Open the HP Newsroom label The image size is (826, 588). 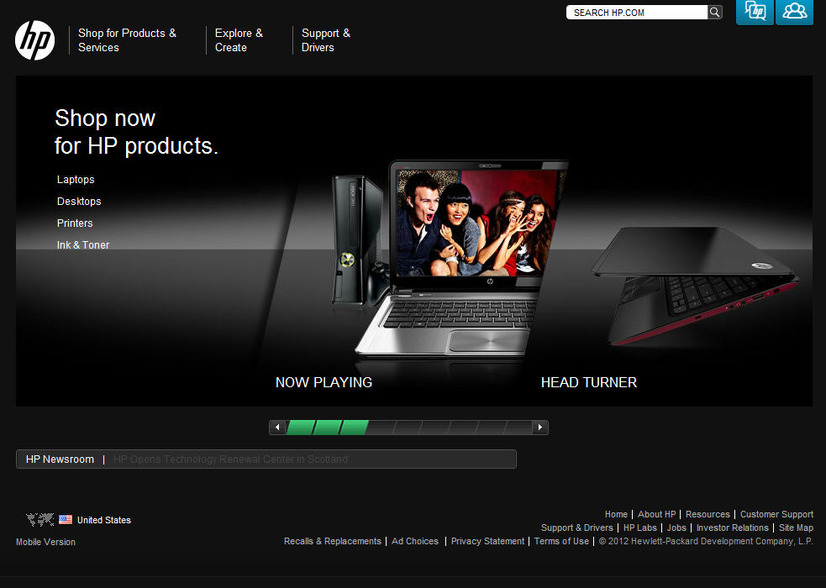point(60,459)
